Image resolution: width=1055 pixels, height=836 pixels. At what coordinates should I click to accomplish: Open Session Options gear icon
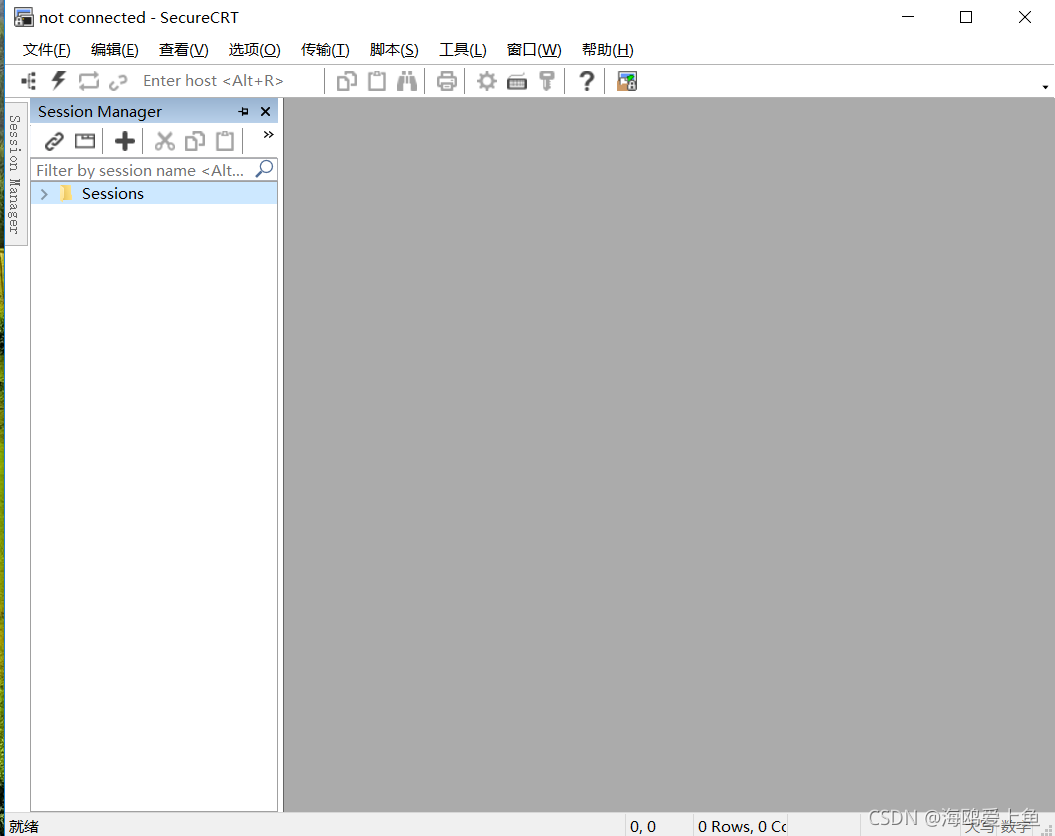coord(486,81)
